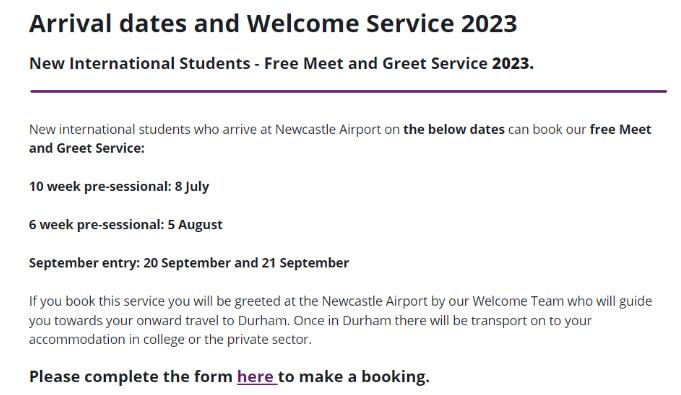The width and height of the screenshot is (681, 395).
Task: Open the "here" booking form link
Action: coord(255,376)
